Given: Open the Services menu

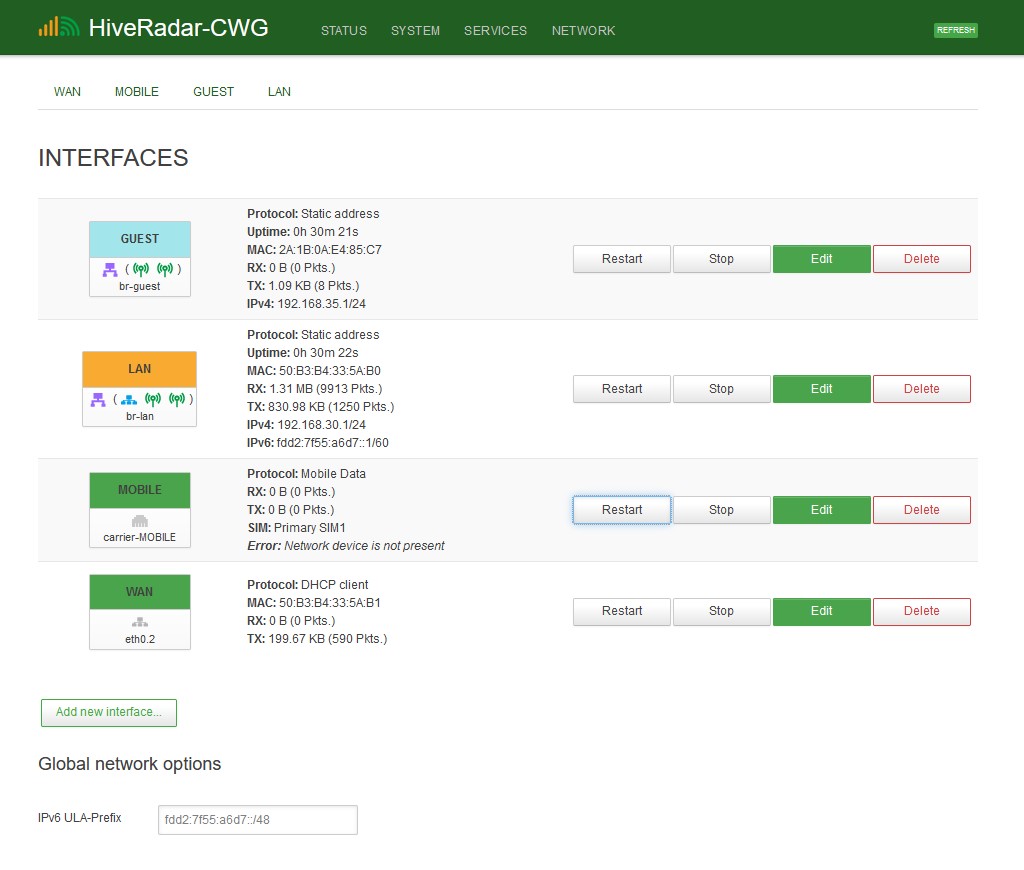Looking at the screenshot, I should click(x=495, y=31).
